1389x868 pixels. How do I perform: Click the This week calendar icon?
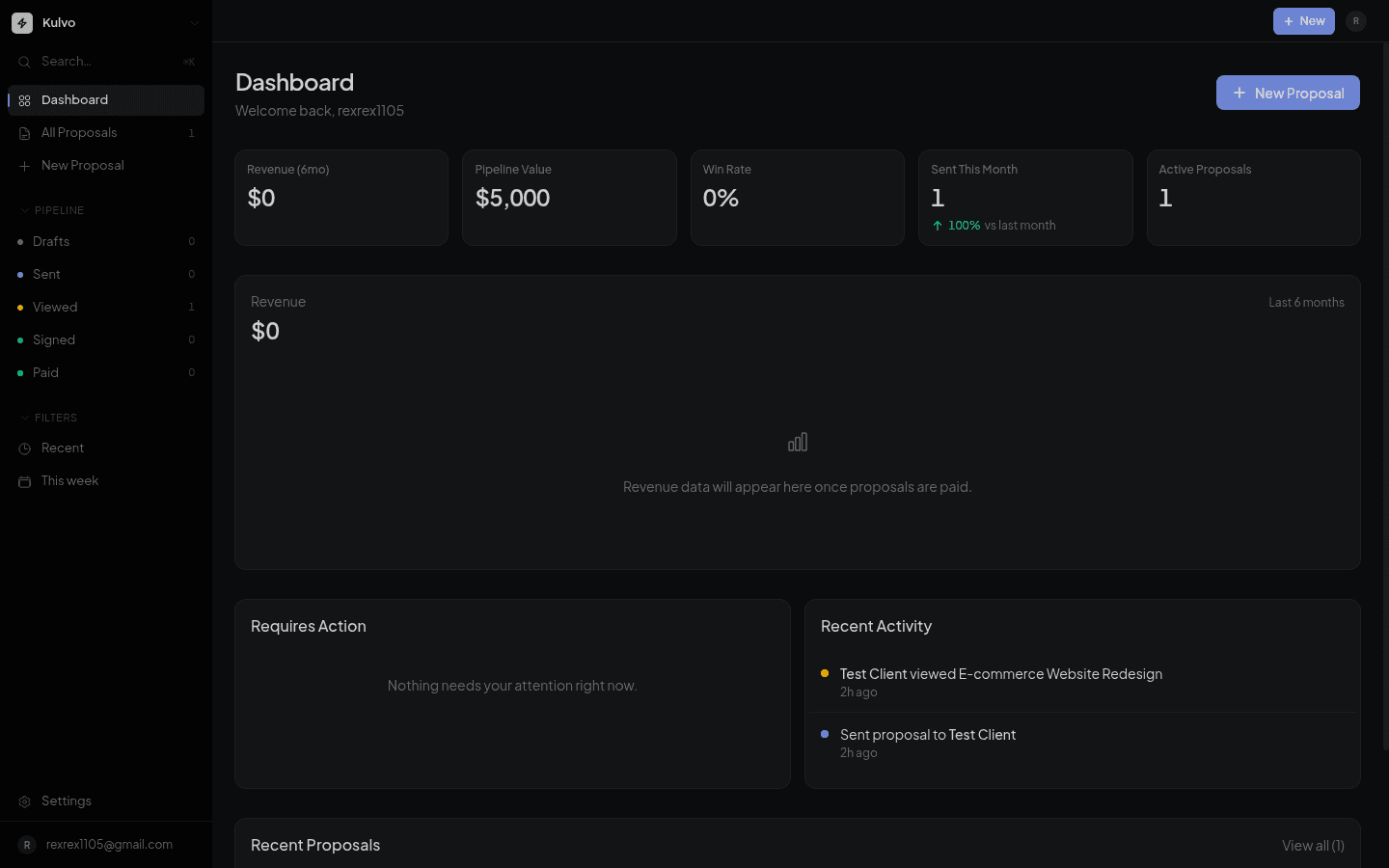pyautogui.click(x=24, y=480)
